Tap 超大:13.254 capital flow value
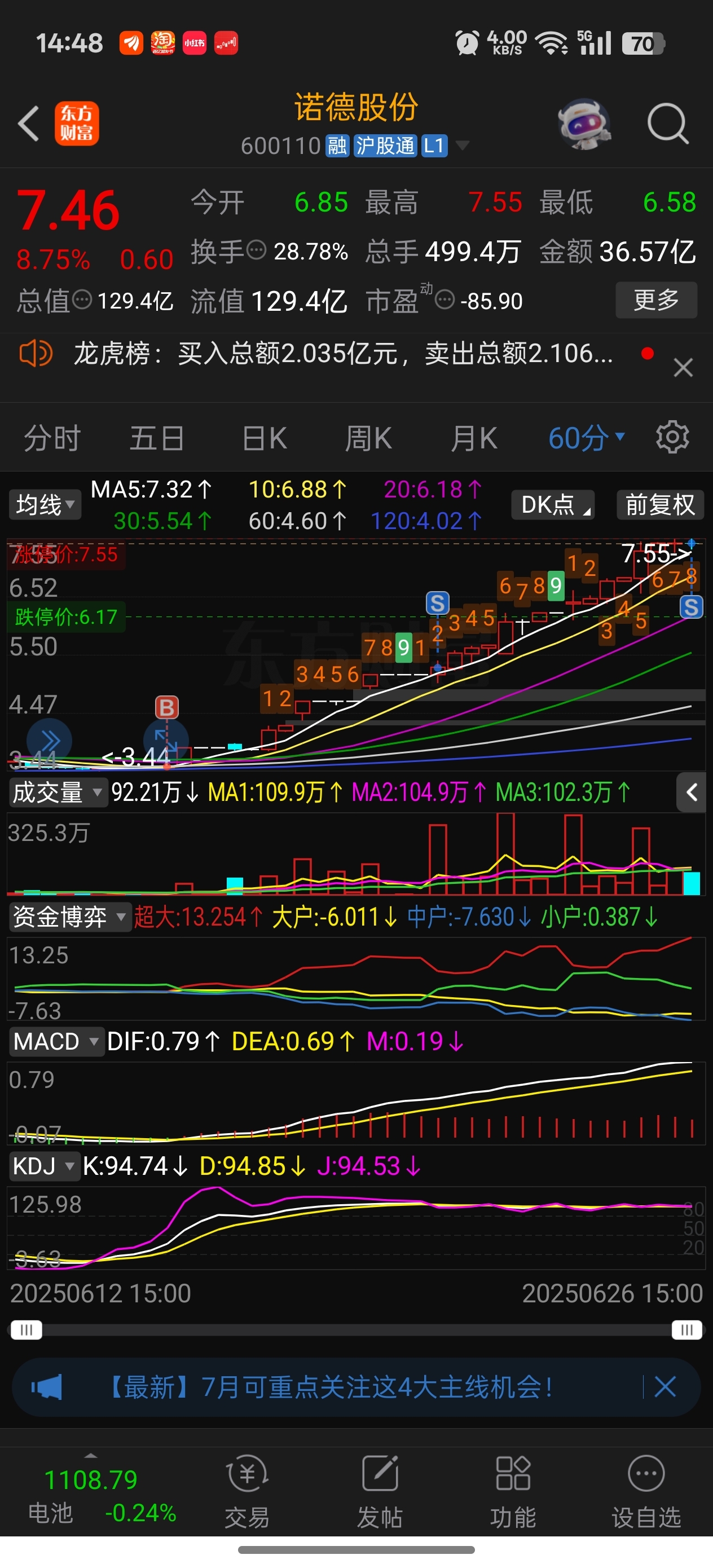 click(x=199, y=917)
